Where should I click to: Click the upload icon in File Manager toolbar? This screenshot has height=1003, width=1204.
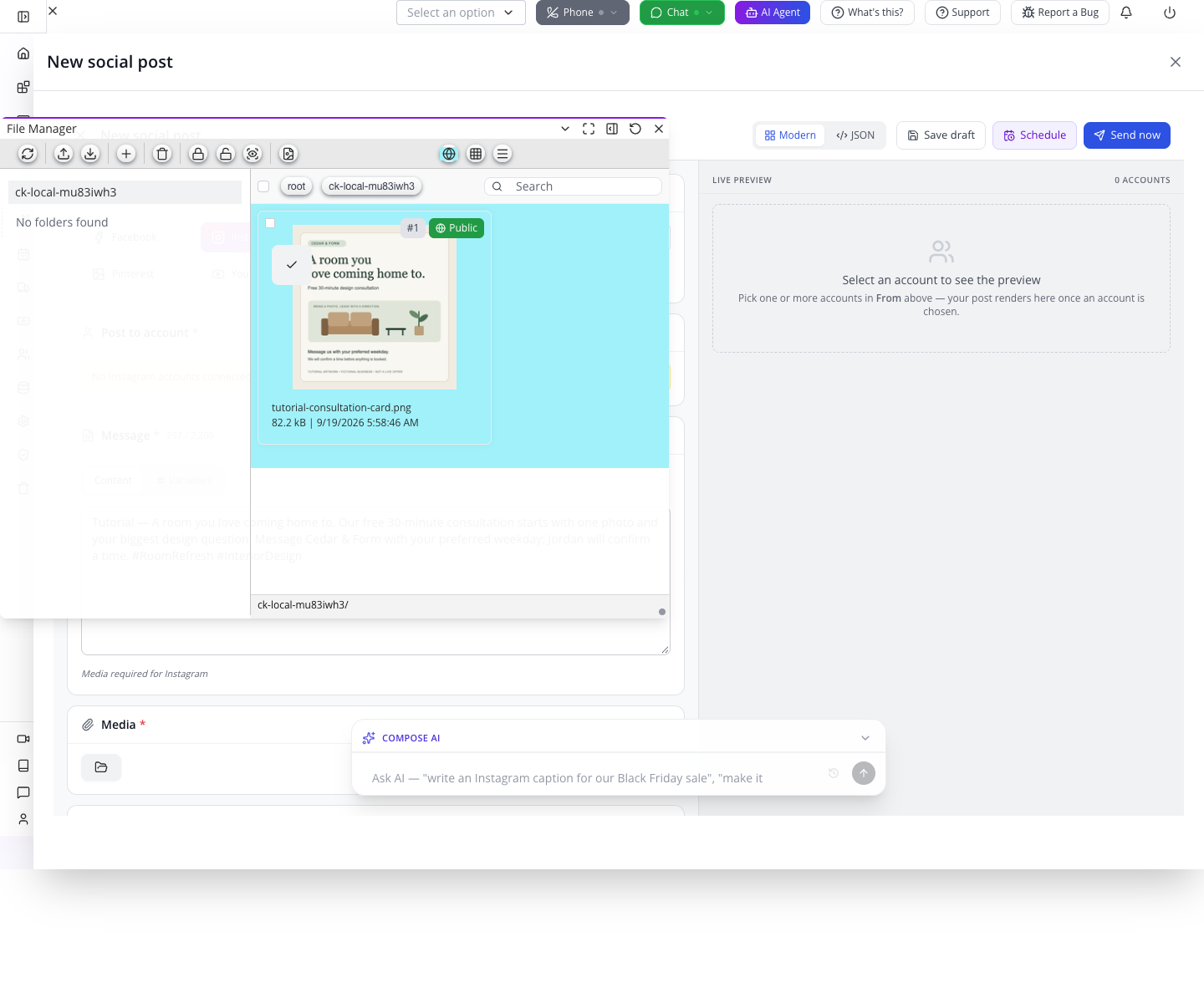click(x=64, y=154)
